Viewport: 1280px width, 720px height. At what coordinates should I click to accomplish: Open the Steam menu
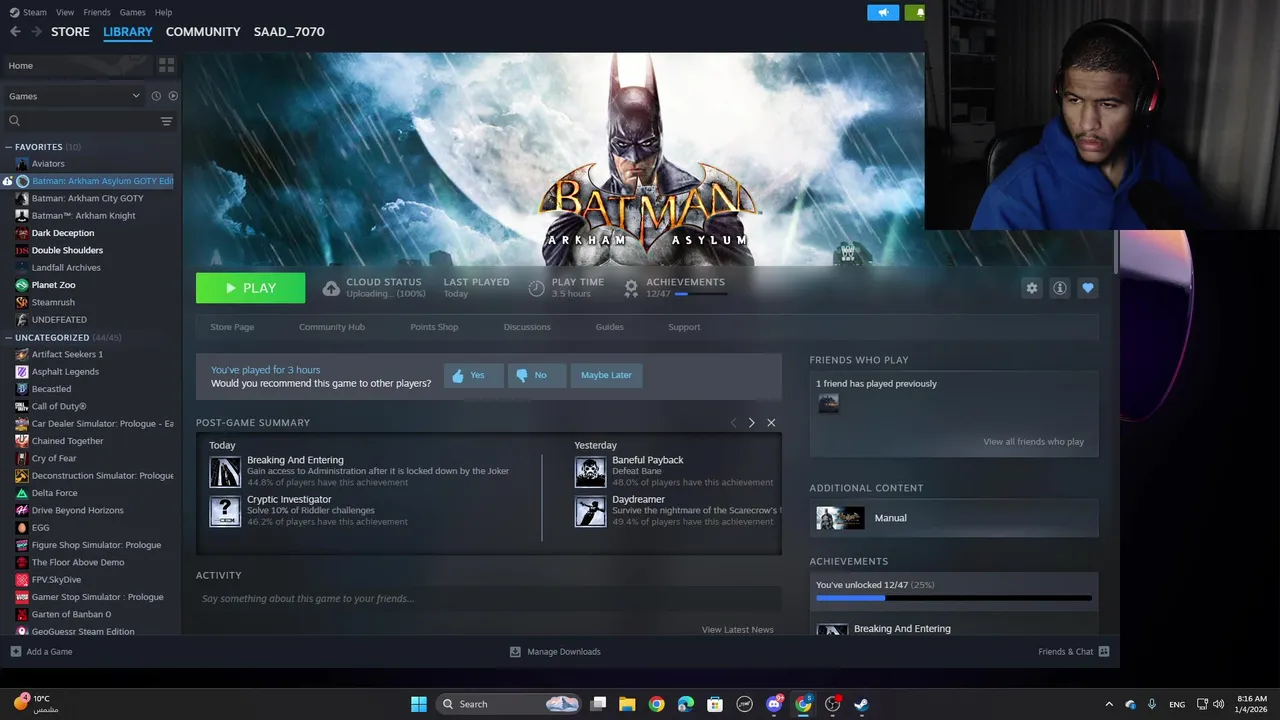28,12
